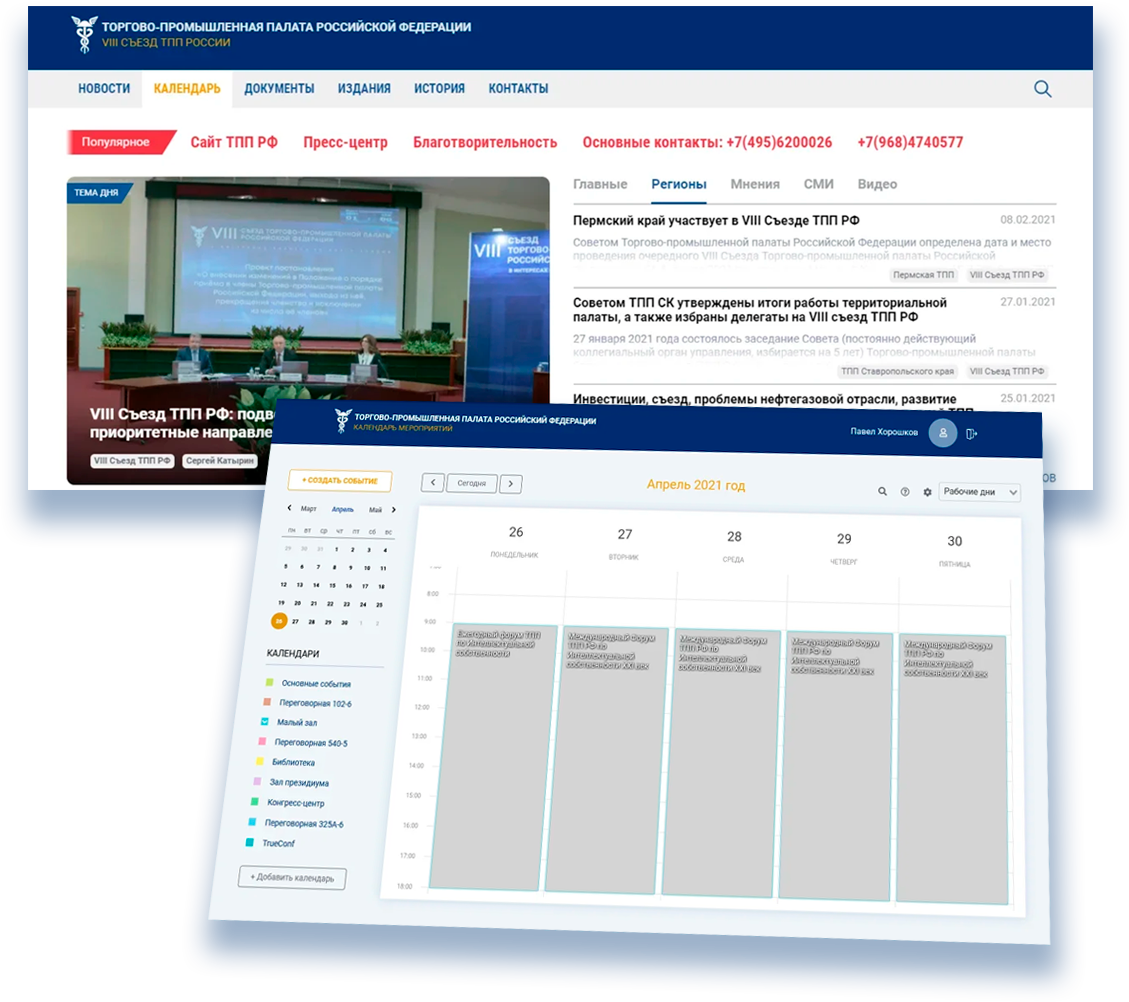
Task: Open the Контакты menu item
Action: pyautogui.click(x=518, y=89)
